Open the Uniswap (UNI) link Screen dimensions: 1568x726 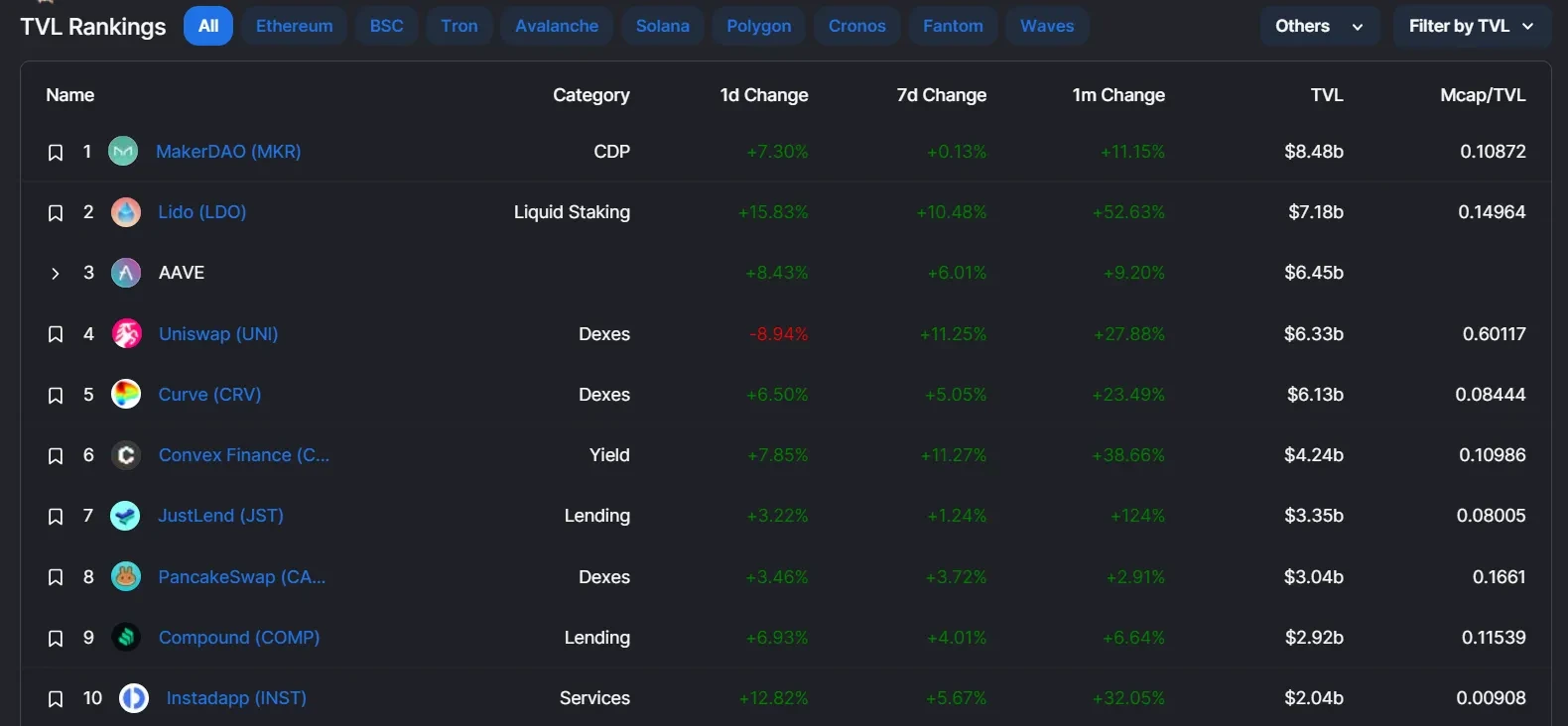[x=218, y=334]
